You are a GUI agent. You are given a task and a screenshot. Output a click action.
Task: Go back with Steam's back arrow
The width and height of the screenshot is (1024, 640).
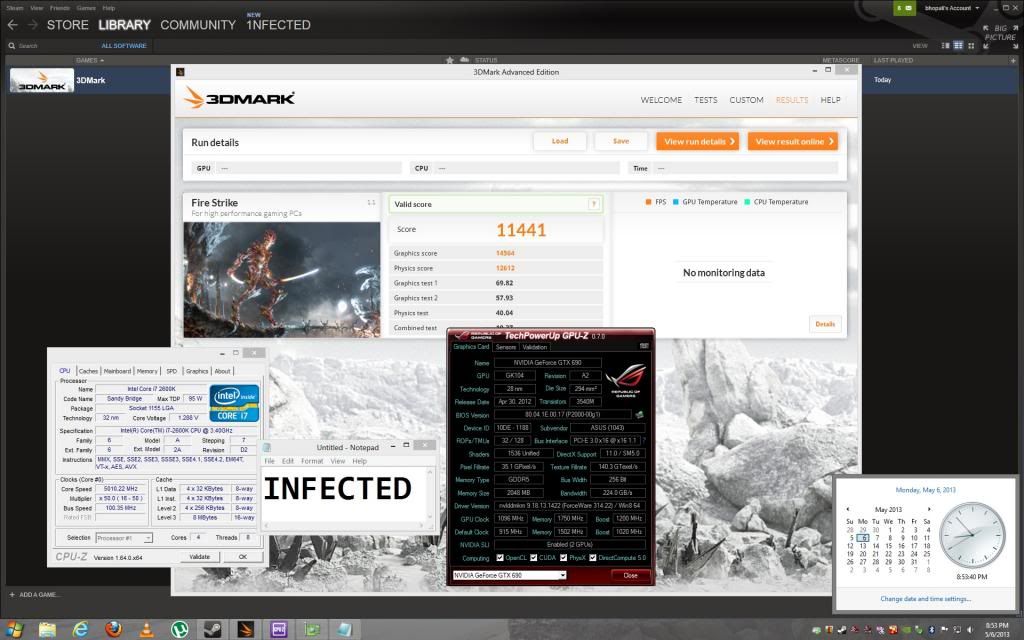pyautogui.click(x=12, y=25)
